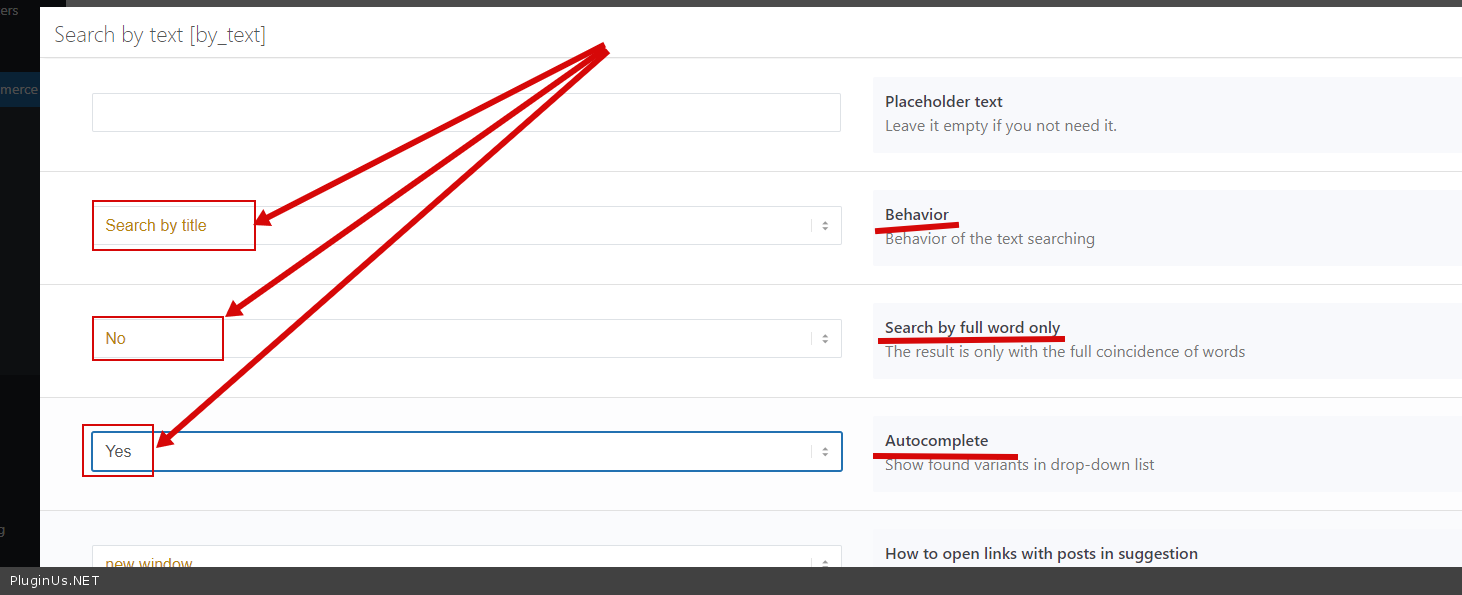Click the Placeholder text input field
Viewport: 1462px width, 595px height.
[x=466, y=113]
